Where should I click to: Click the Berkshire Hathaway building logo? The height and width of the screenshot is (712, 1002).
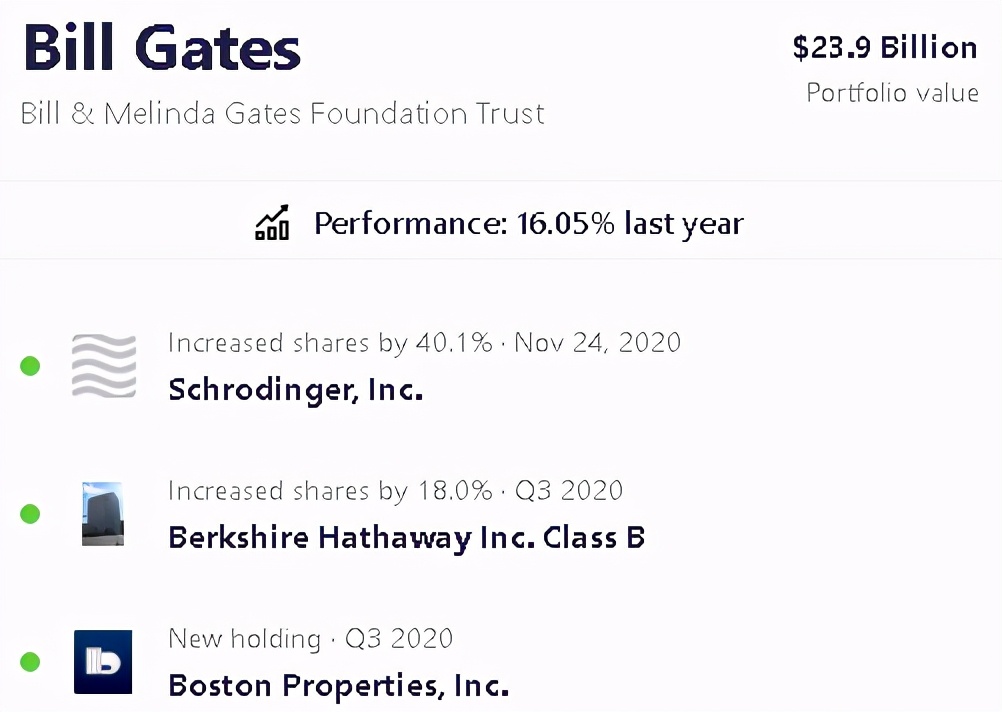click(103, 514)
